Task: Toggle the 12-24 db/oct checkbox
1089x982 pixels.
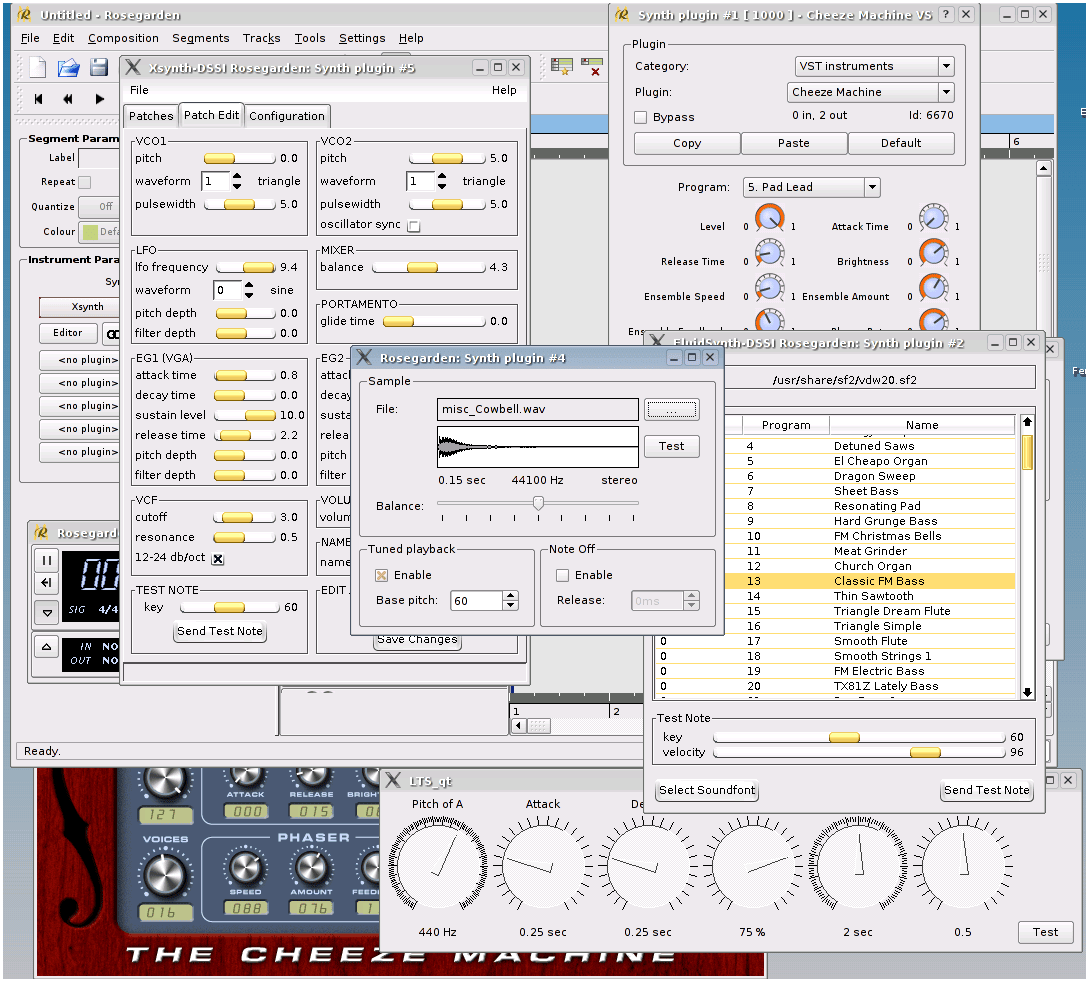Action: click(x=218, y=559)
